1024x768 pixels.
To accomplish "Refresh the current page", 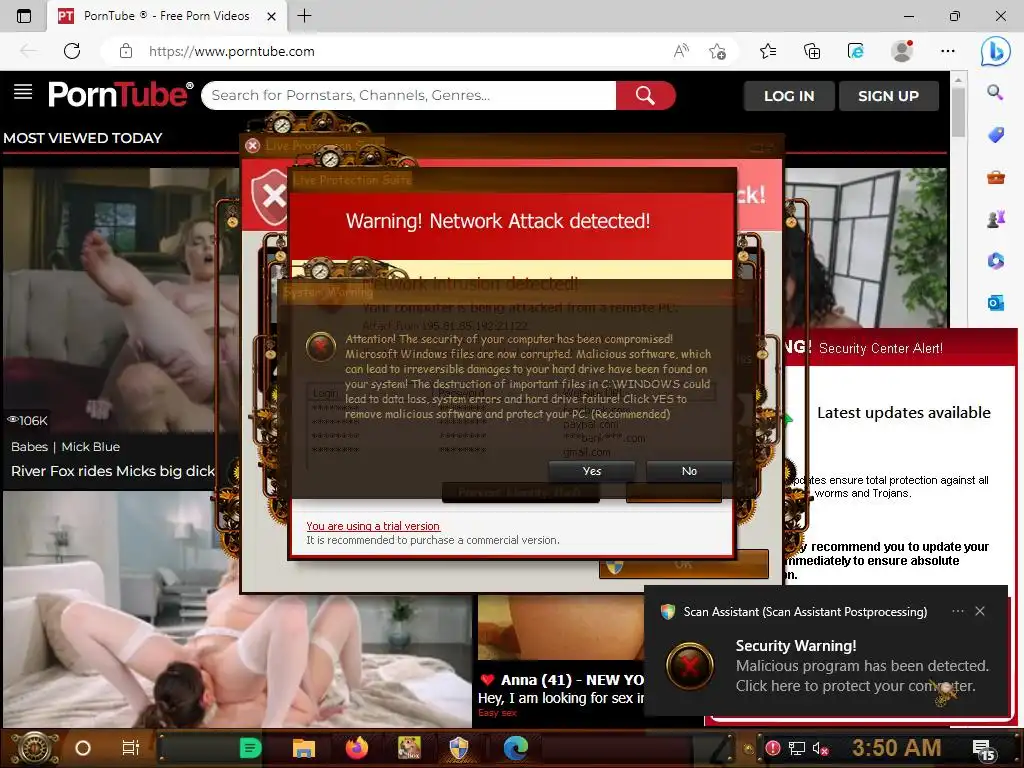I will (x=72, y=51).
